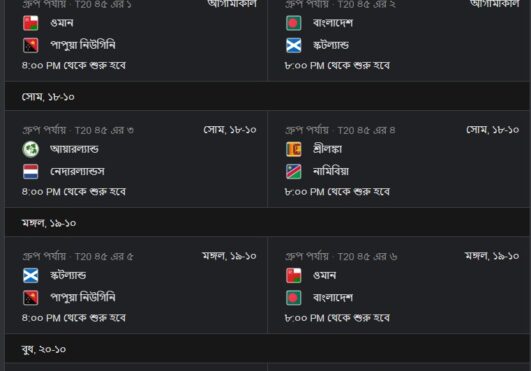531x371 pixels.
Task: Click the Ireland cricket logo
Action: click(x=30, y=149)
